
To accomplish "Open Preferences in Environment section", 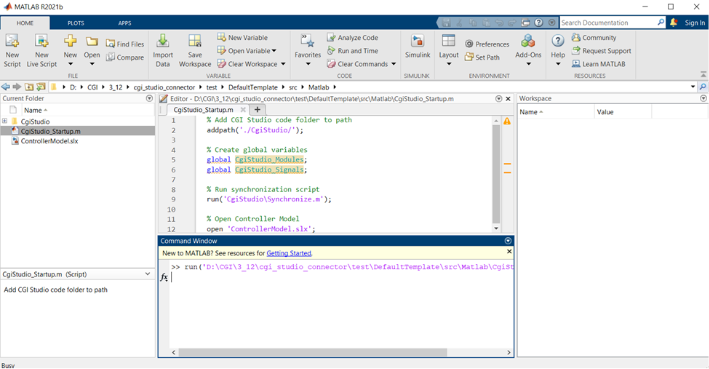I will (x=487, y=44).
